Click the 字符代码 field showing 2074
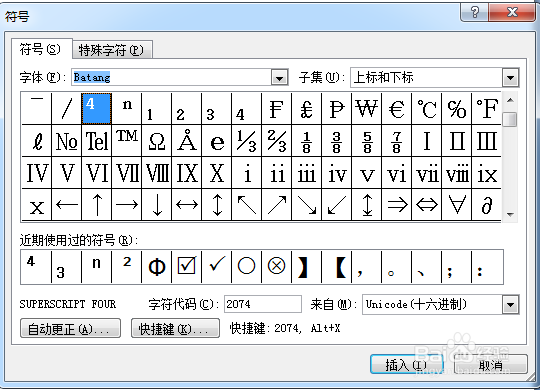This screenshot has height=390, width=540. click(263, 304)
